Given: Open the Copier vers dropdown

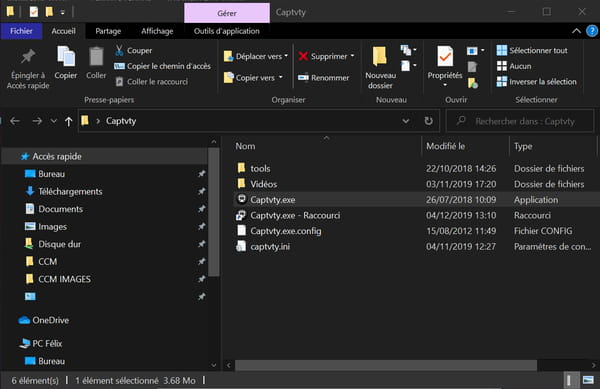Looking at the screenshot, I should coord(253,78).
